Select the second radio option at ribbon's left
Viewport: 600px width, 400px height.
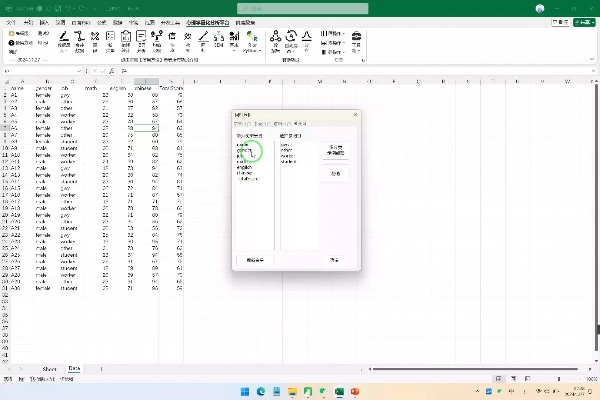[11, 44]
